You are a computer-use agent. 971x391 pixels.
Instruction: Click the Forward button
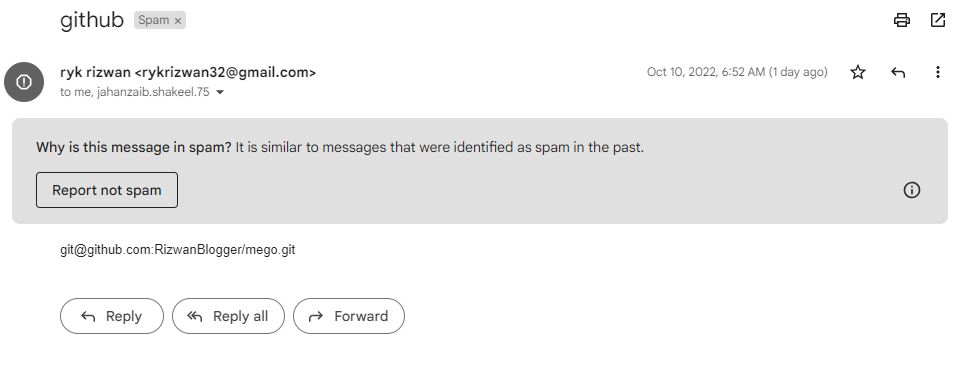(349, 316)
